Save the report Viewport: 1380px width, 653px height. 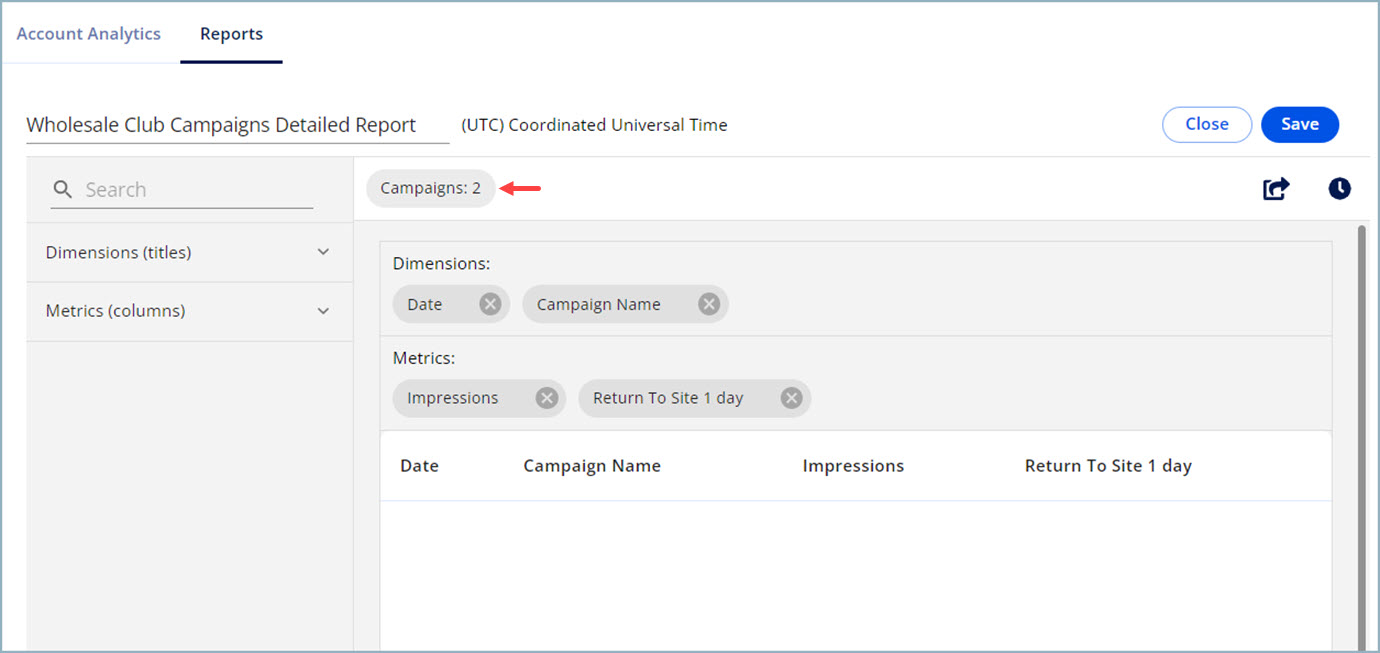point(1300,124)
